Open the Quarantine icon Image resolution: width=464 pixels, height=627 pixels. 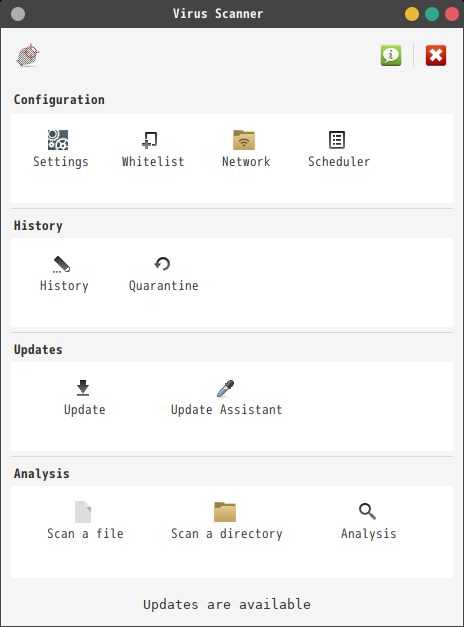click(x=162, y=264)
